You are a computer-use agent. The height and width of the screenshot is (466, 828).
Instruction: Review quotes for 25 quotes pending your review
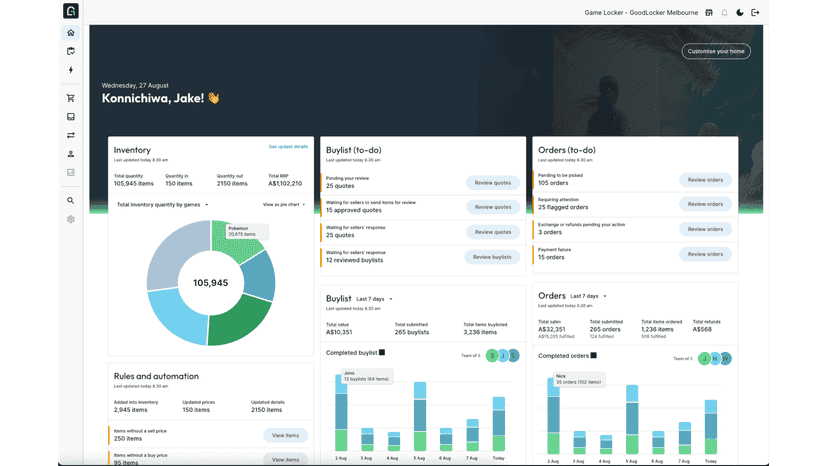click(493, 183)
